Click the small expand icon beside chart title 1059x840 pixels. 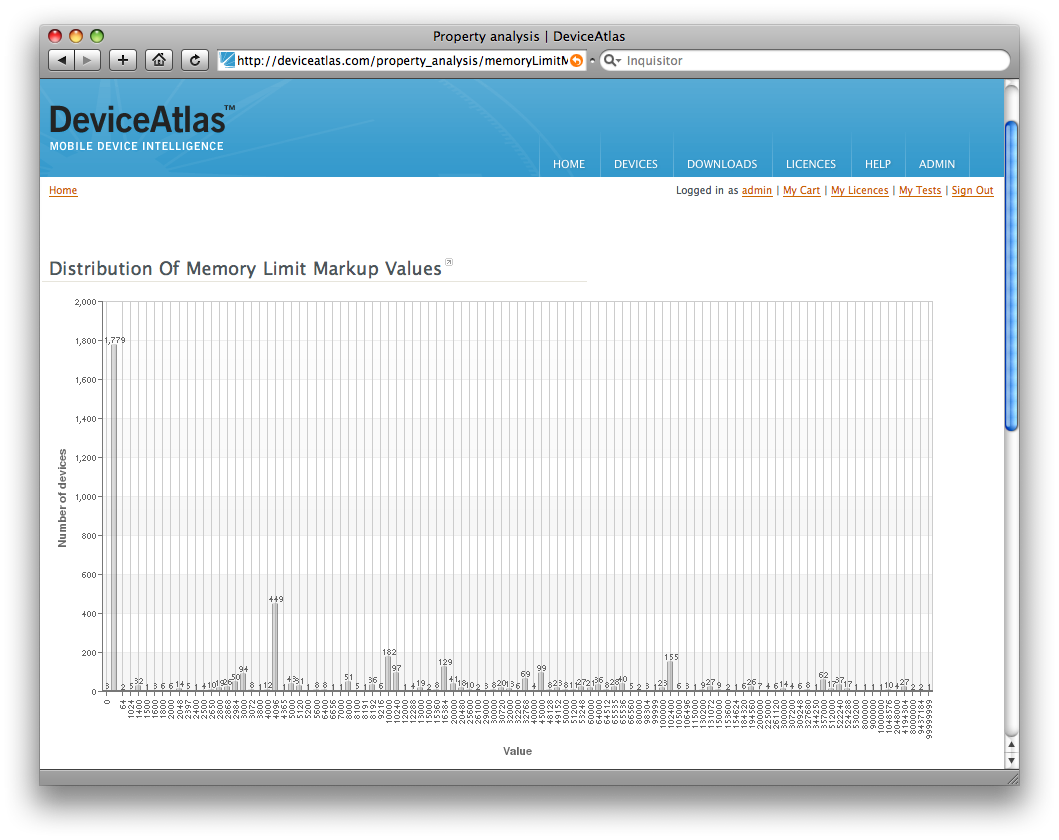pyautogui.click(x=449, y=264)
